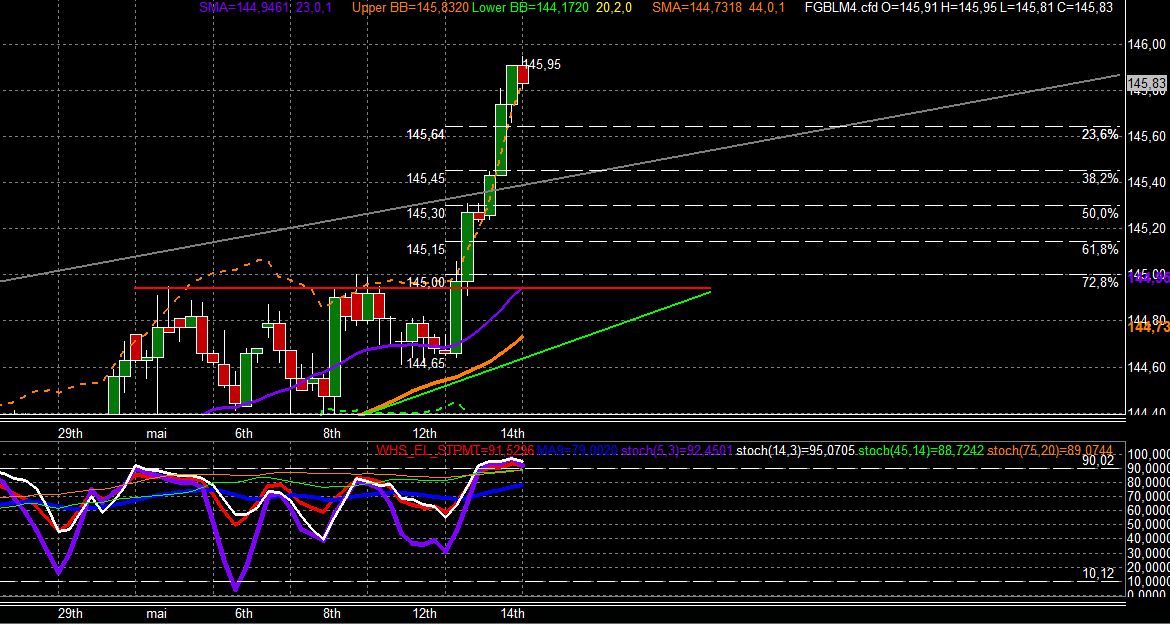Select the 145,64 Fibonacci price label

pos(426,134)
